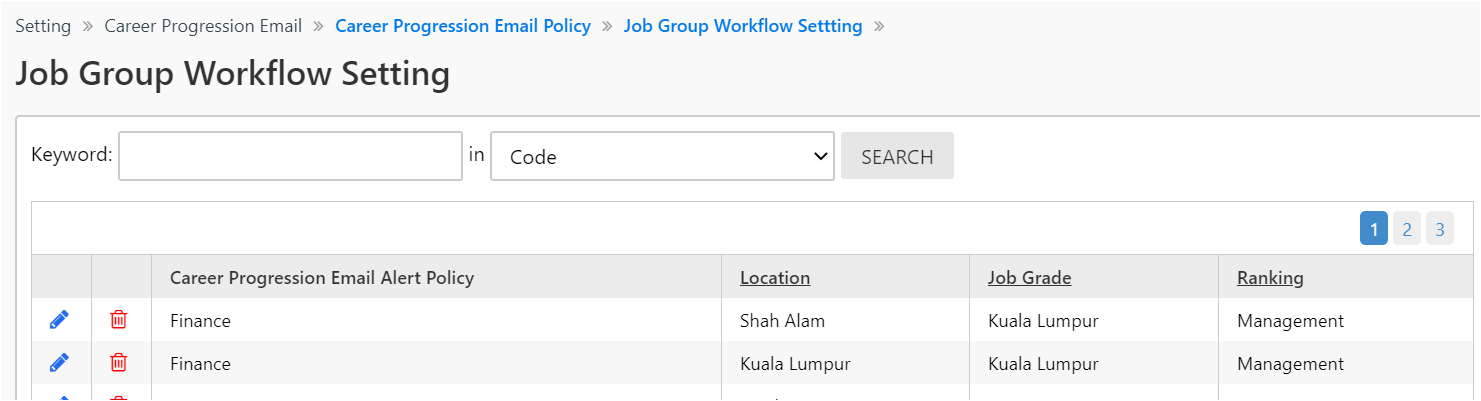The width and height of the screenshot is (1481, 401).
Task: Open Job Group Workflow Settting breadcrumb
Action: pos(743,26)
